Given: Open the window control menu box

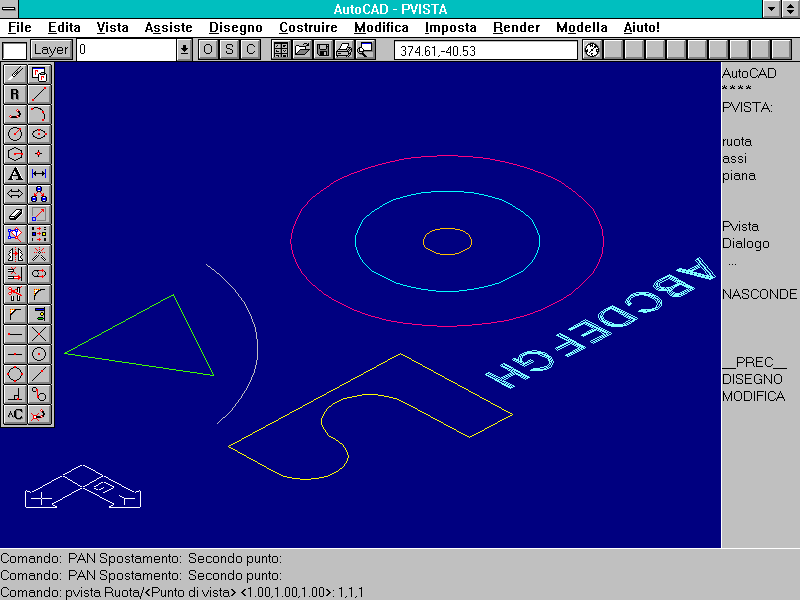Looking at the screenshot, I should coord(9,9).
